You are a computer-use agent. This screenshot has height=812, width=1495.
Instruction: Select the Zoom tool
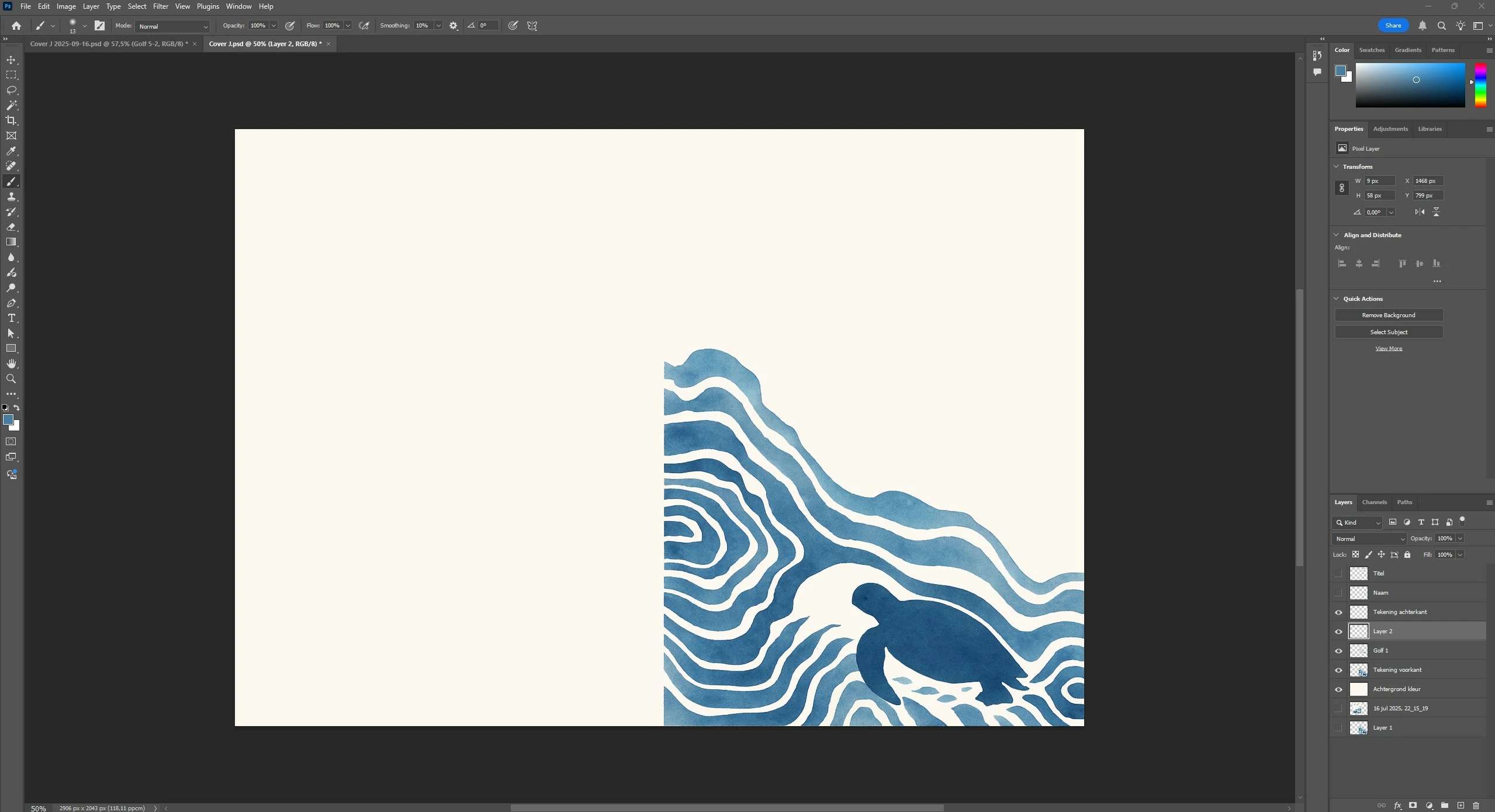point(11,379)
